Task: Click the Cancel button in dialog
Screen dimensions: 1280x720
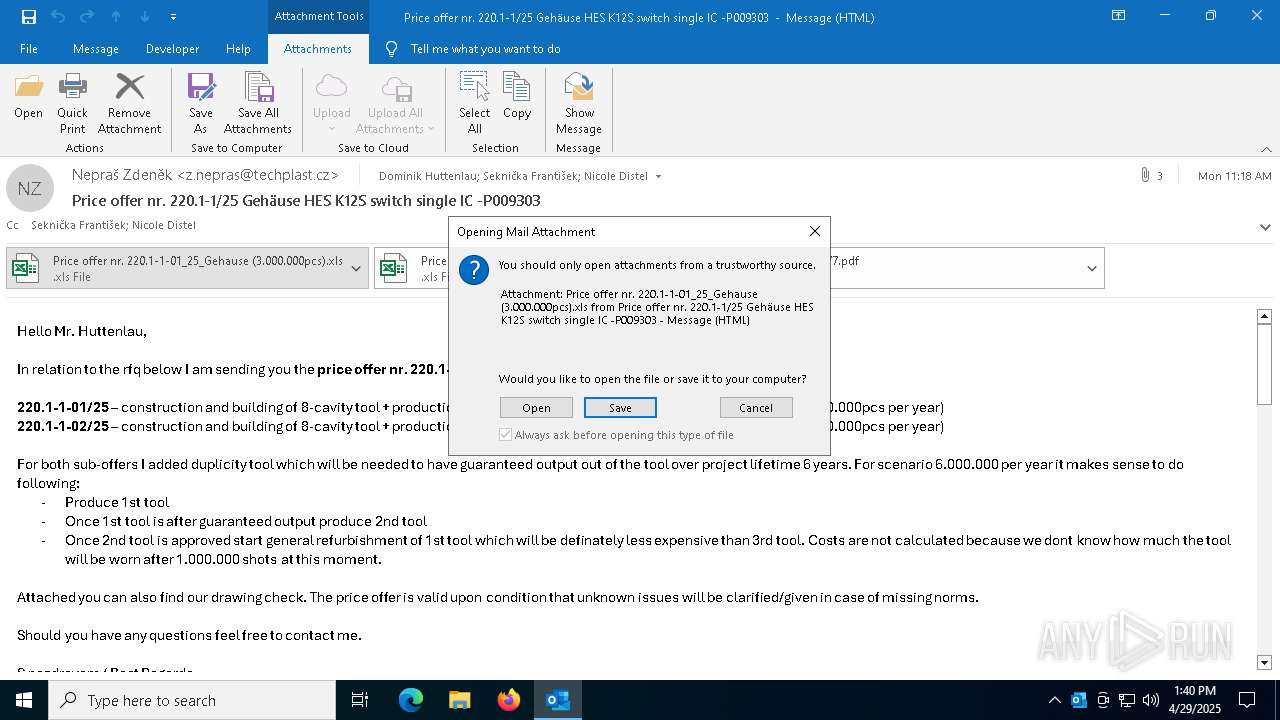Action: (x=756, y=407)
